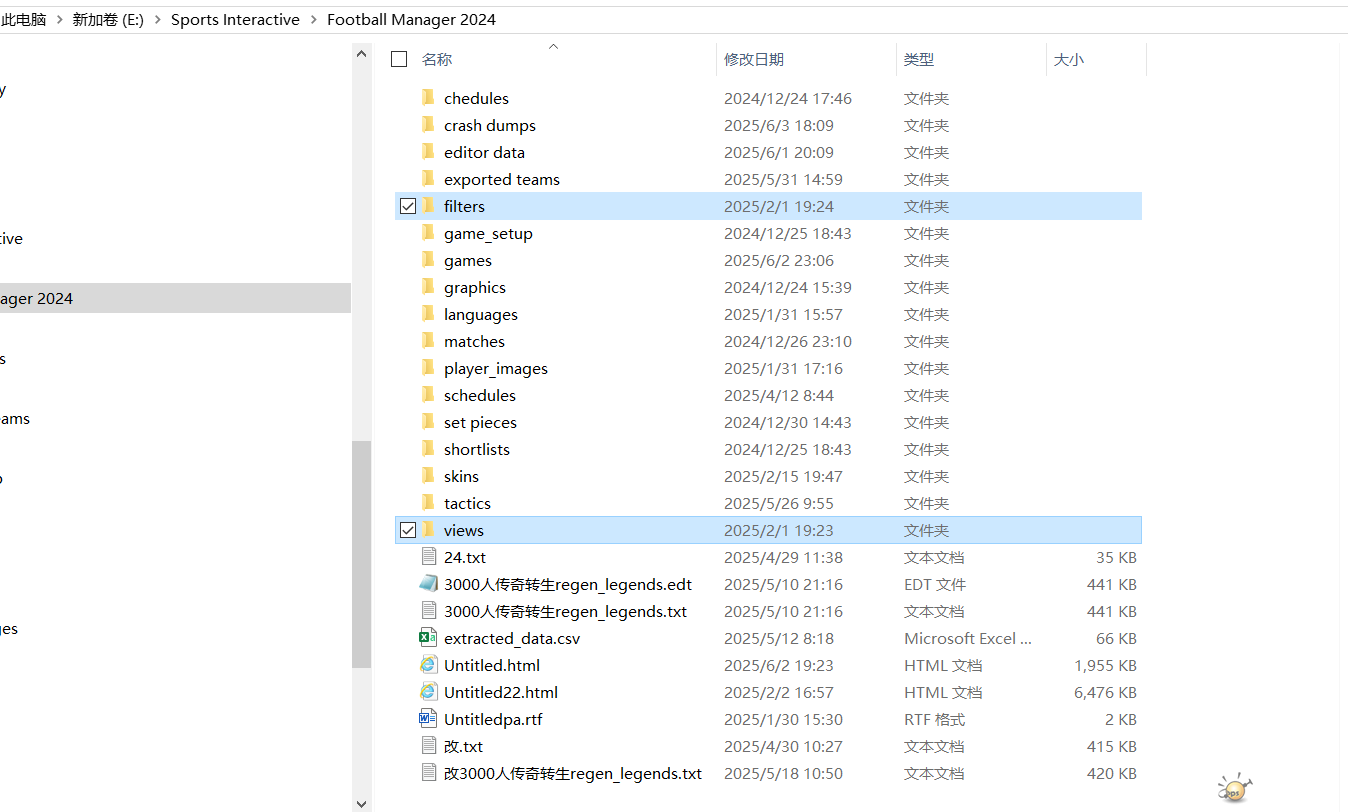This screenshot has height=812, width=1348.
Task: Click the languages folder icon
Action: [x=428, y=314]
